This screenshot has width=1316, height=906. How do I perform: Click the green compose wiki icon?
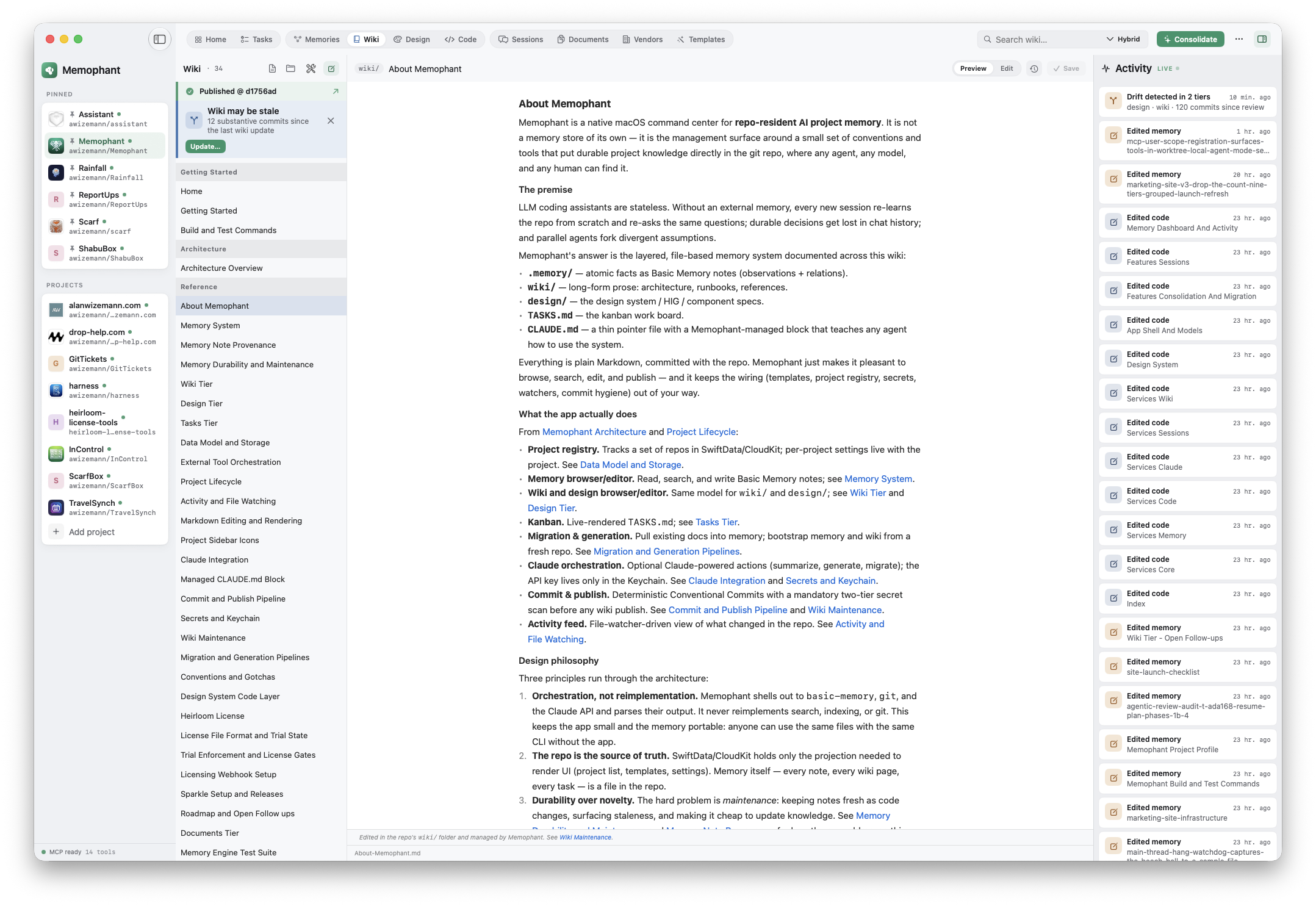click(x=331, y=68)
